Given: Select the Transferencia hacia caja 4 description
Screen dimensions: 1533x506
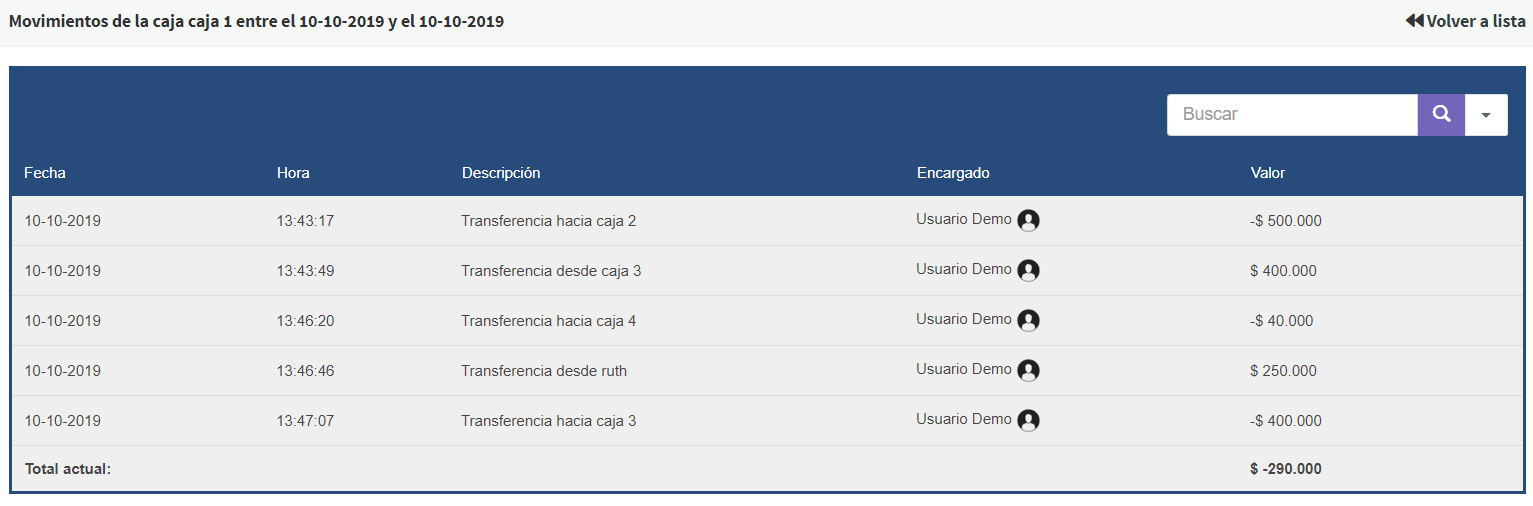Looking at the screenshot, I should click(x=548, y=321).
